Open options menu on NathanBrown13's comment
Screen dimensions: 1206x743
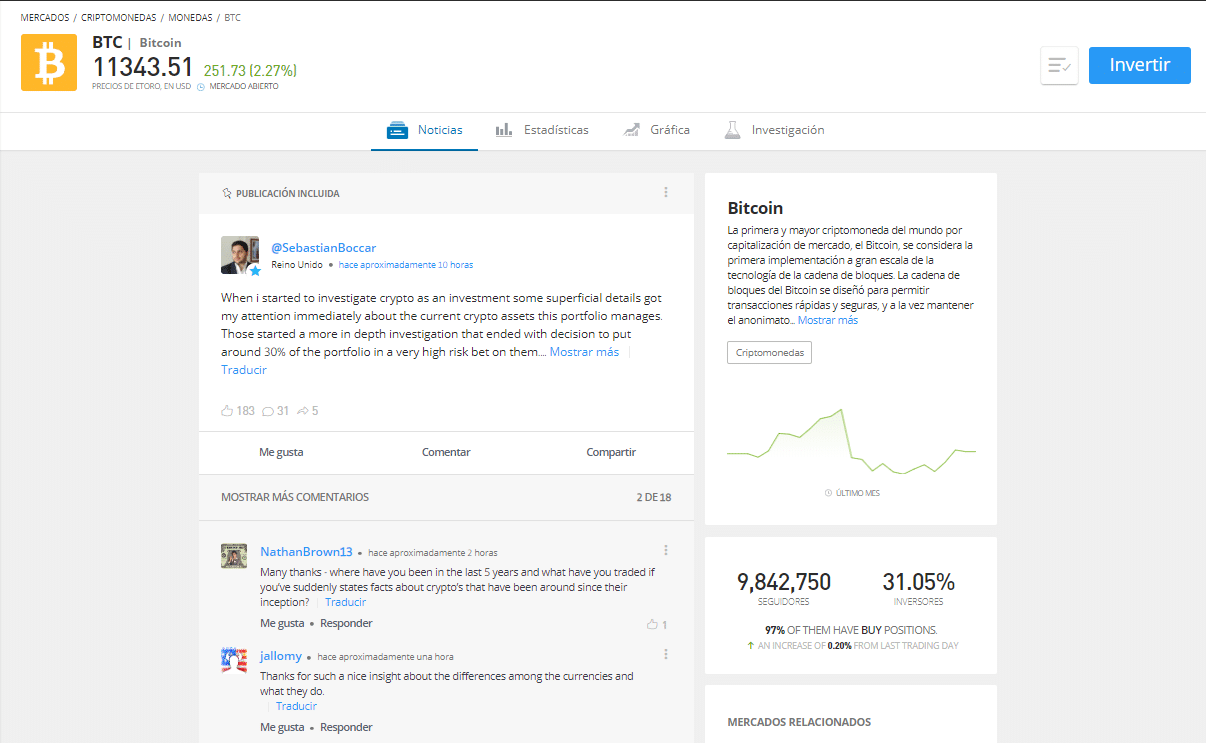pyautogui.click(x=666, y=550)
